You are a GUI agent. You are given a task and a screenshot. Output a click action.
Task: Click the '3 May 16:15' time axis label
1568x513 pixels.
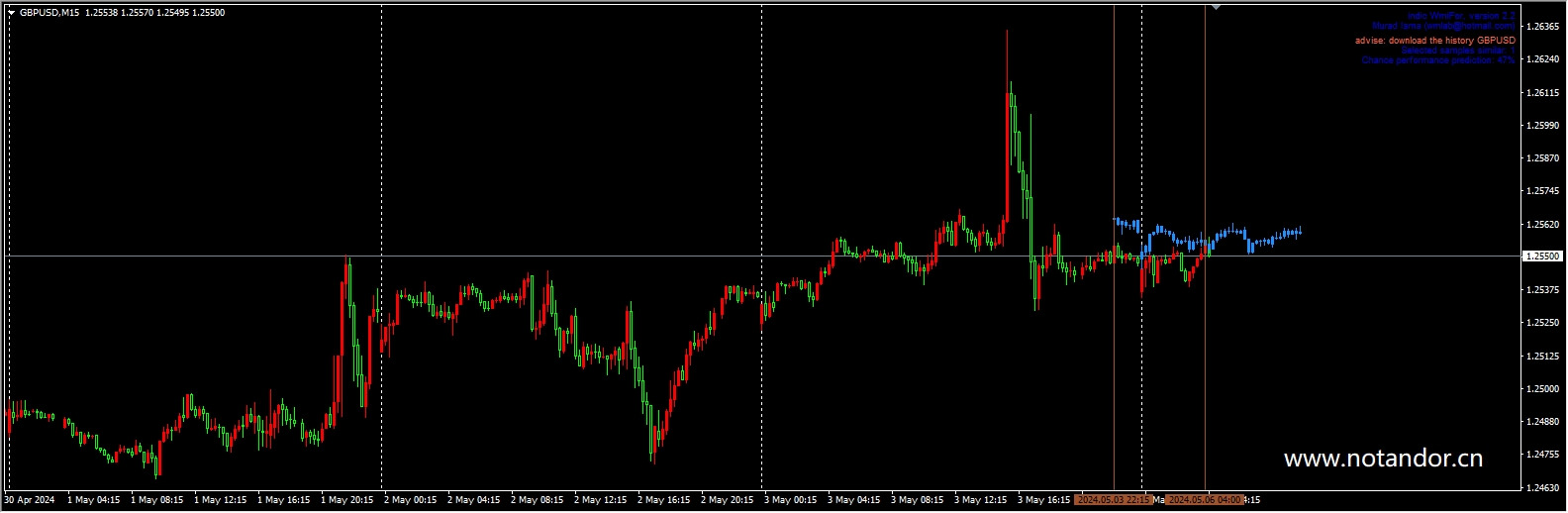(1043, 500)
